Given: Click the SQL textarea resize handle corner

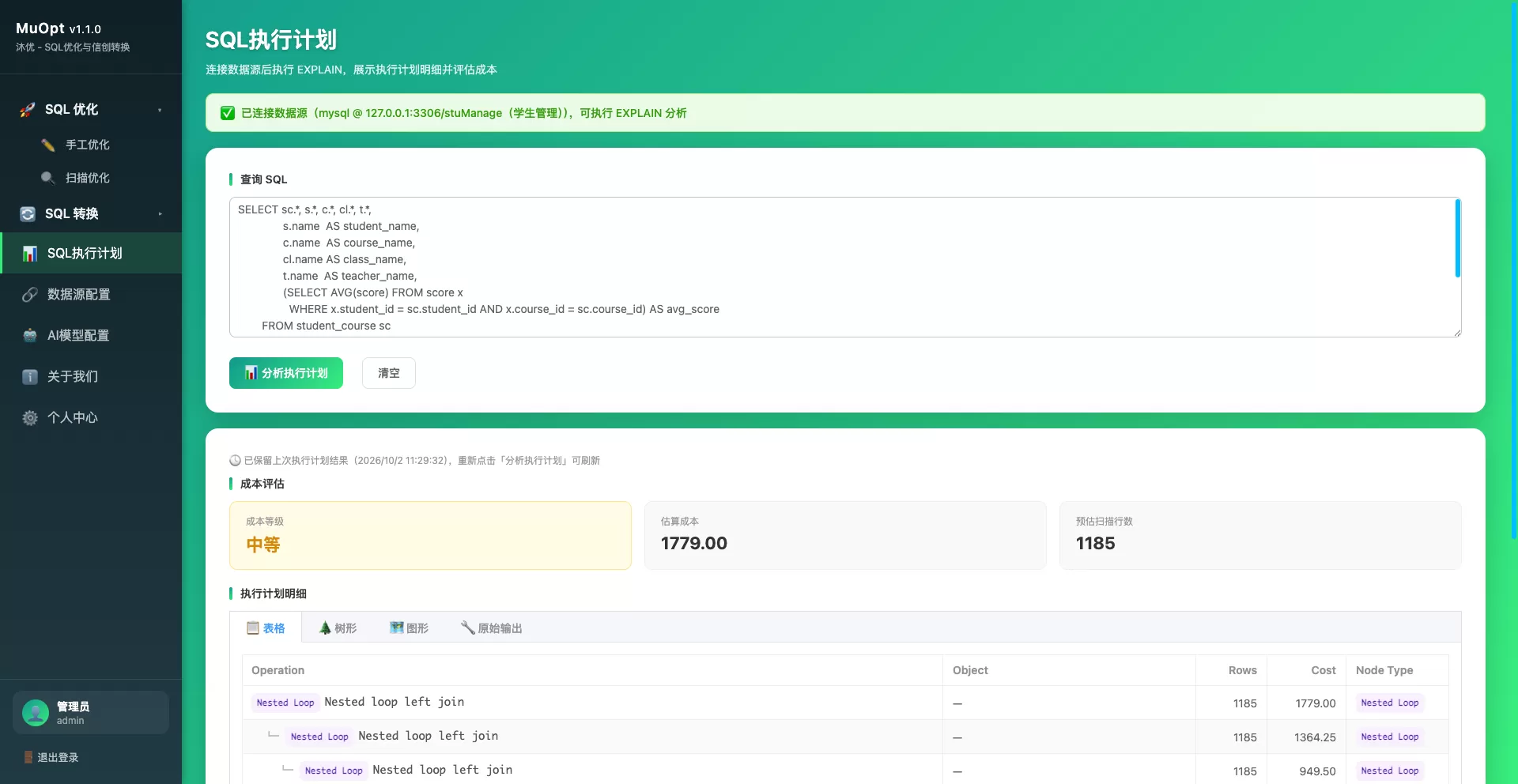Looking at the screenshot, I should click(1457, 333).
